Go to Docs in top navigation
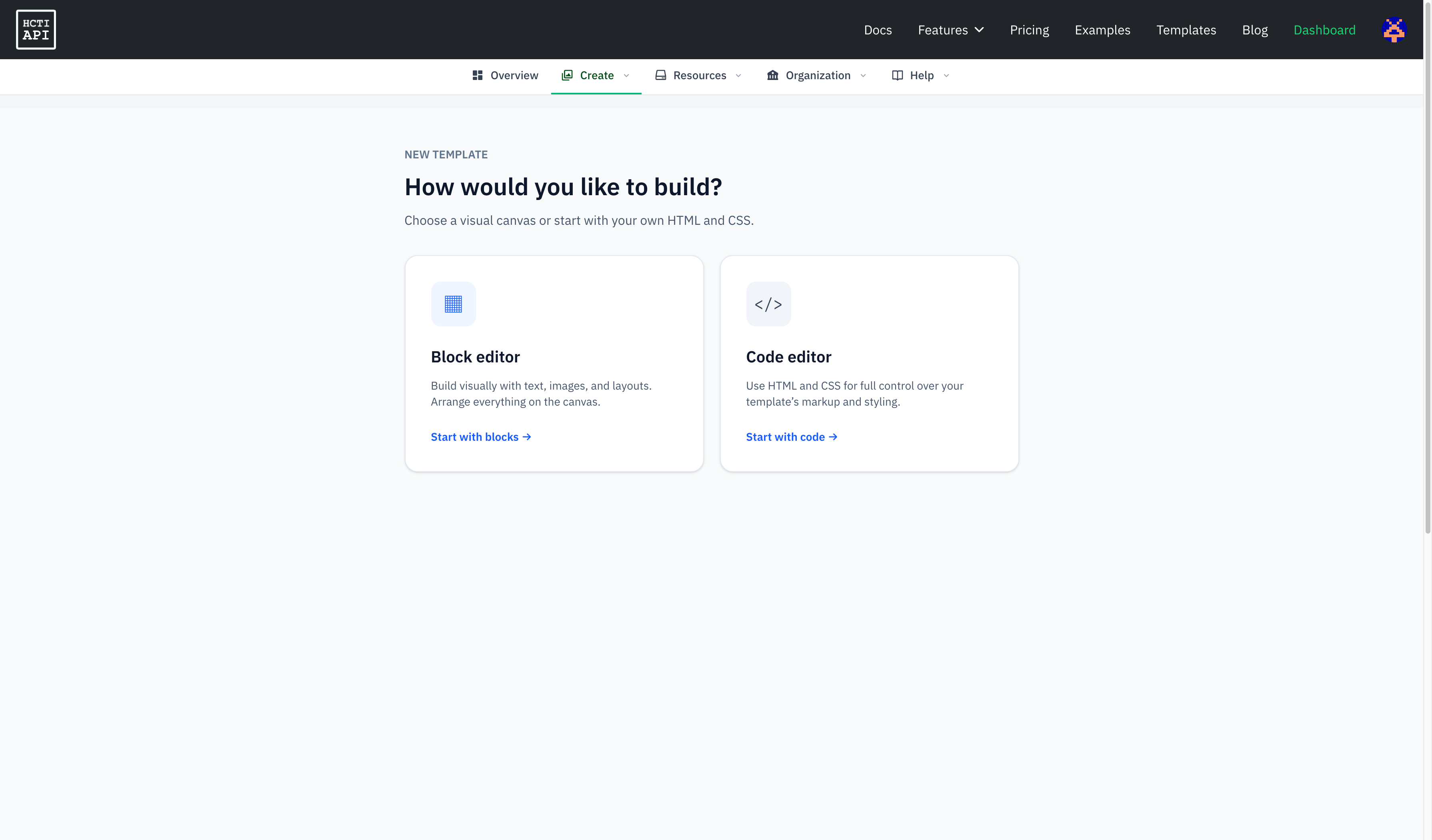Image resolution: width=1432 pixels, height=840 pixels. point(878,30)
